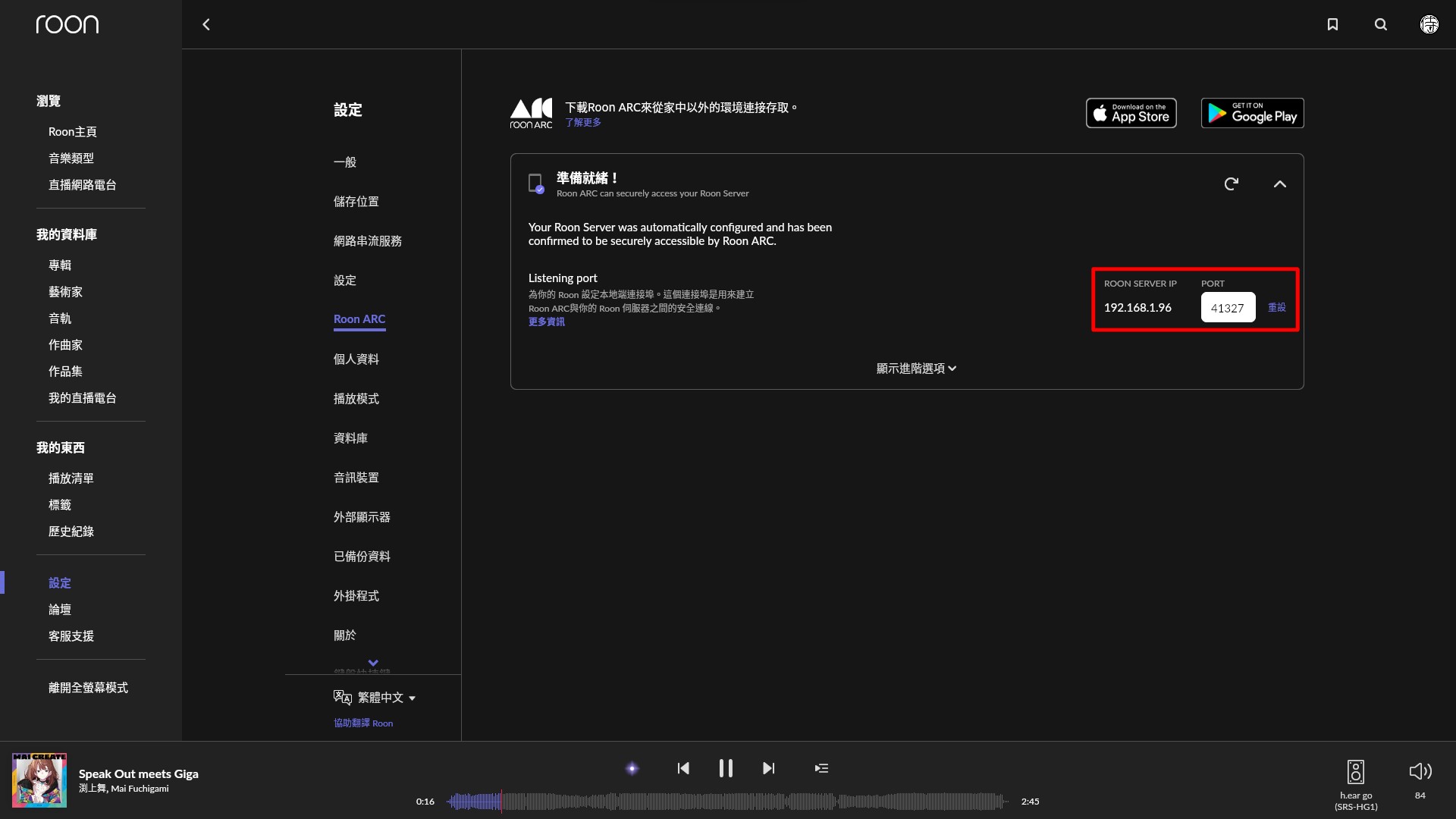
Task: Select the 儲存位置 settings tab
Action: click(x=356, y=201)
